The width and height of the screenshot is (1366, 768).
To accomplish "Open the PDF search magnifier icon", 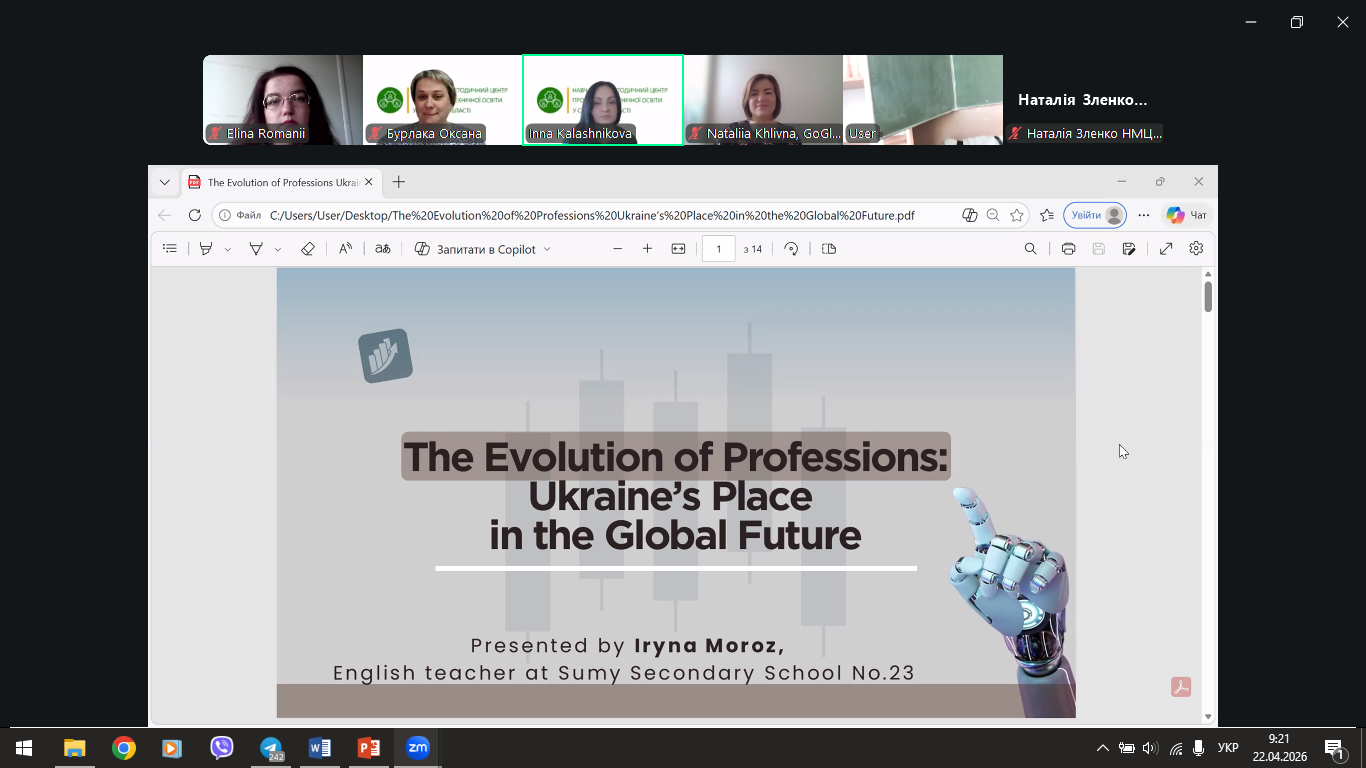I will pyautogui.click(x=1030, y=249).
